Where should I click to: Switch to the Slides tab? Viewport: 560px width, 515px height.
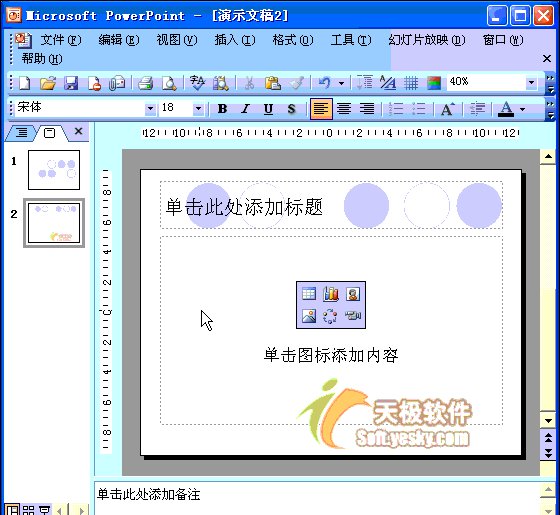click(x=49, y=133)
